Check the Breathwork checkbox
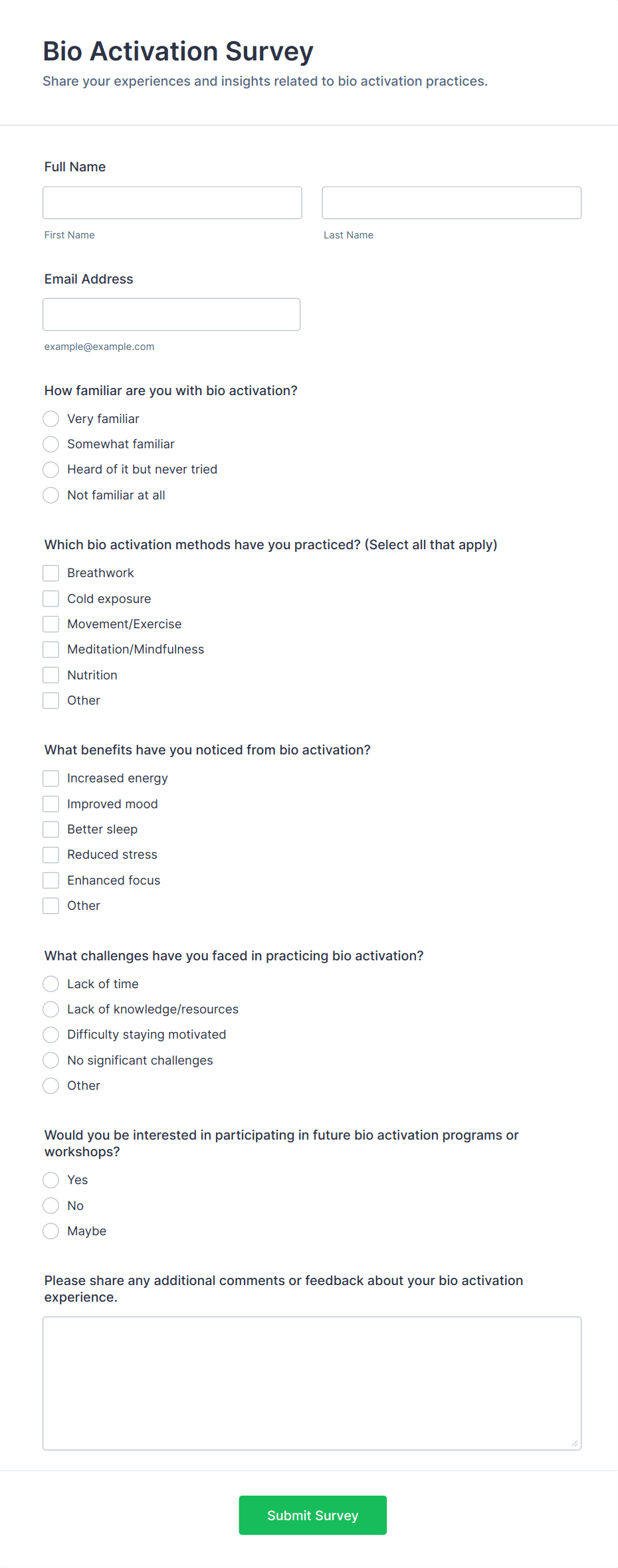The width and height of the screenshot is (618, 1568). [x=51, y=573]
